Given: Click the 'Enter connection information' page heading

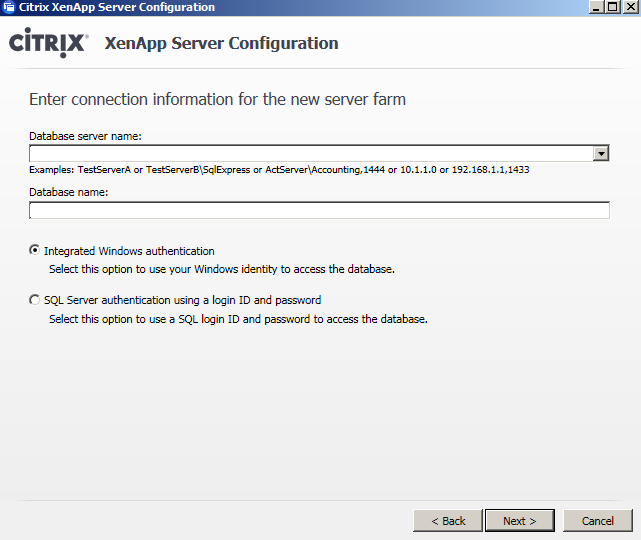Looking at the screenshot, I should coord(217,99).
